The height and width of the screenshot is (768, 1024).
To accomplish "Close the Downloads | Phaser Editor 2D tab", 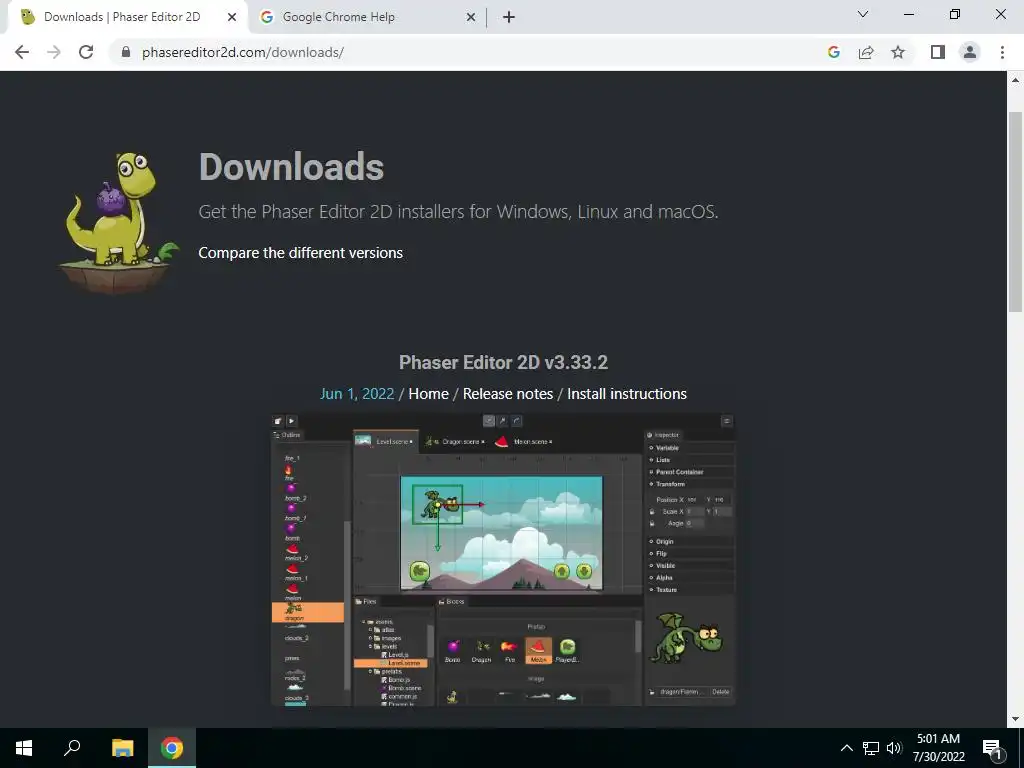I will point(232,17).
